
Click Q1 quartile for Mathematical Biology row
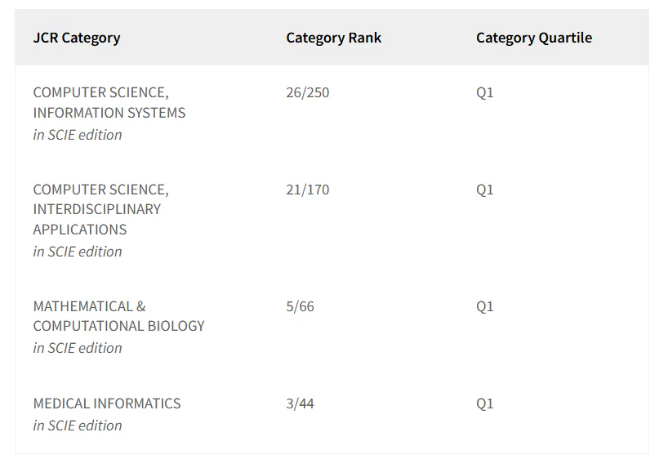[485, 306]
